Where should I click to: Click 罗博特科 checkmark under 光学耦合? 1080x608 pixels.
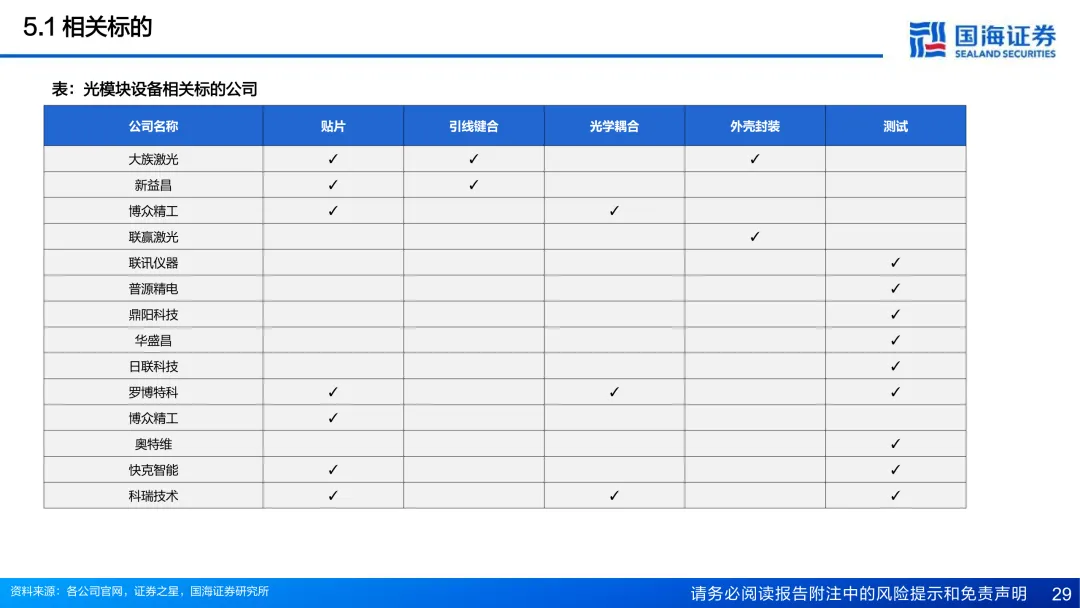tap(614, 392)
